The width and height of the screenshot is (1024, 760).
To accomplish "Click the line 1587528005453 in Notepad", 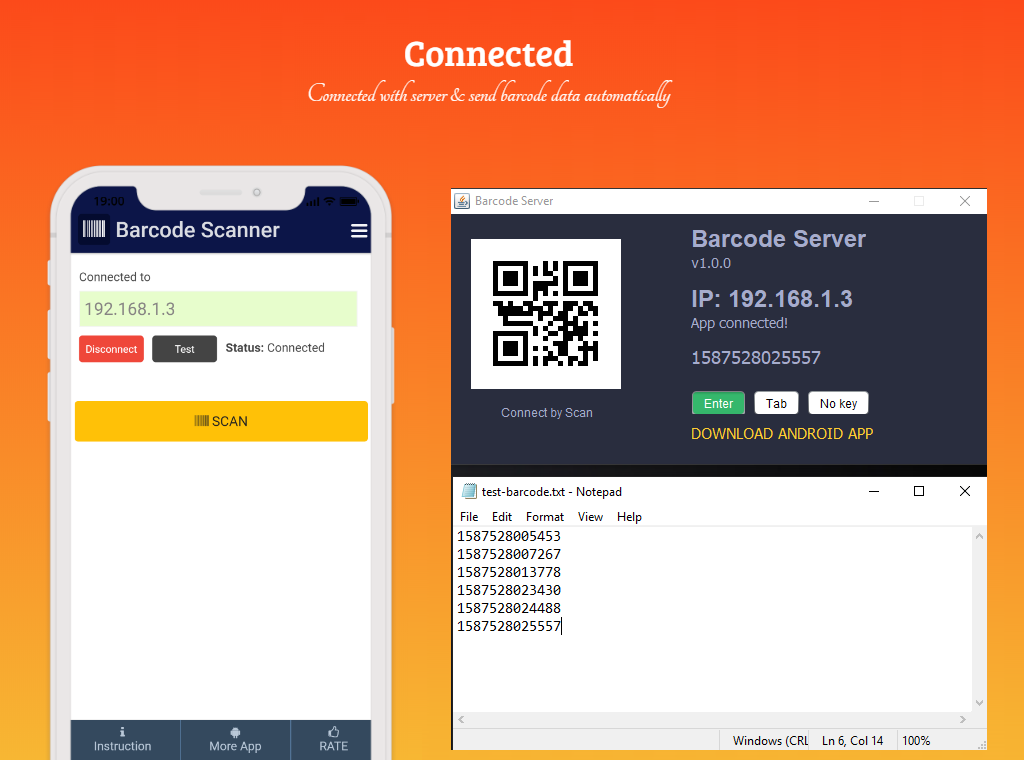I will click(x=509, y=536).
